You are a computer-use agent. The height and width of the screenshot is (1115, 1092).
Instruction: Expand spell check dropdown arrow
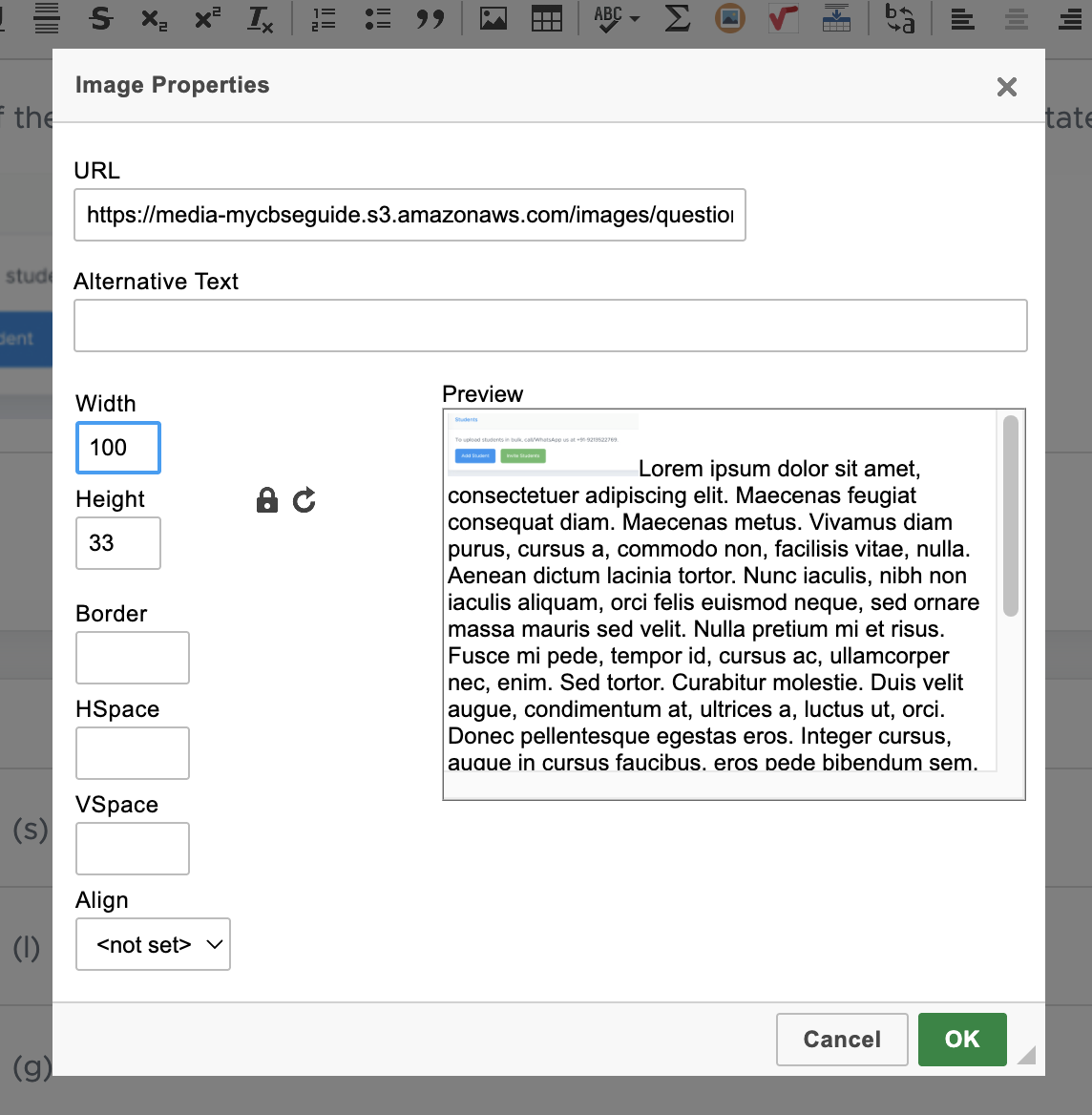point(635,19)
